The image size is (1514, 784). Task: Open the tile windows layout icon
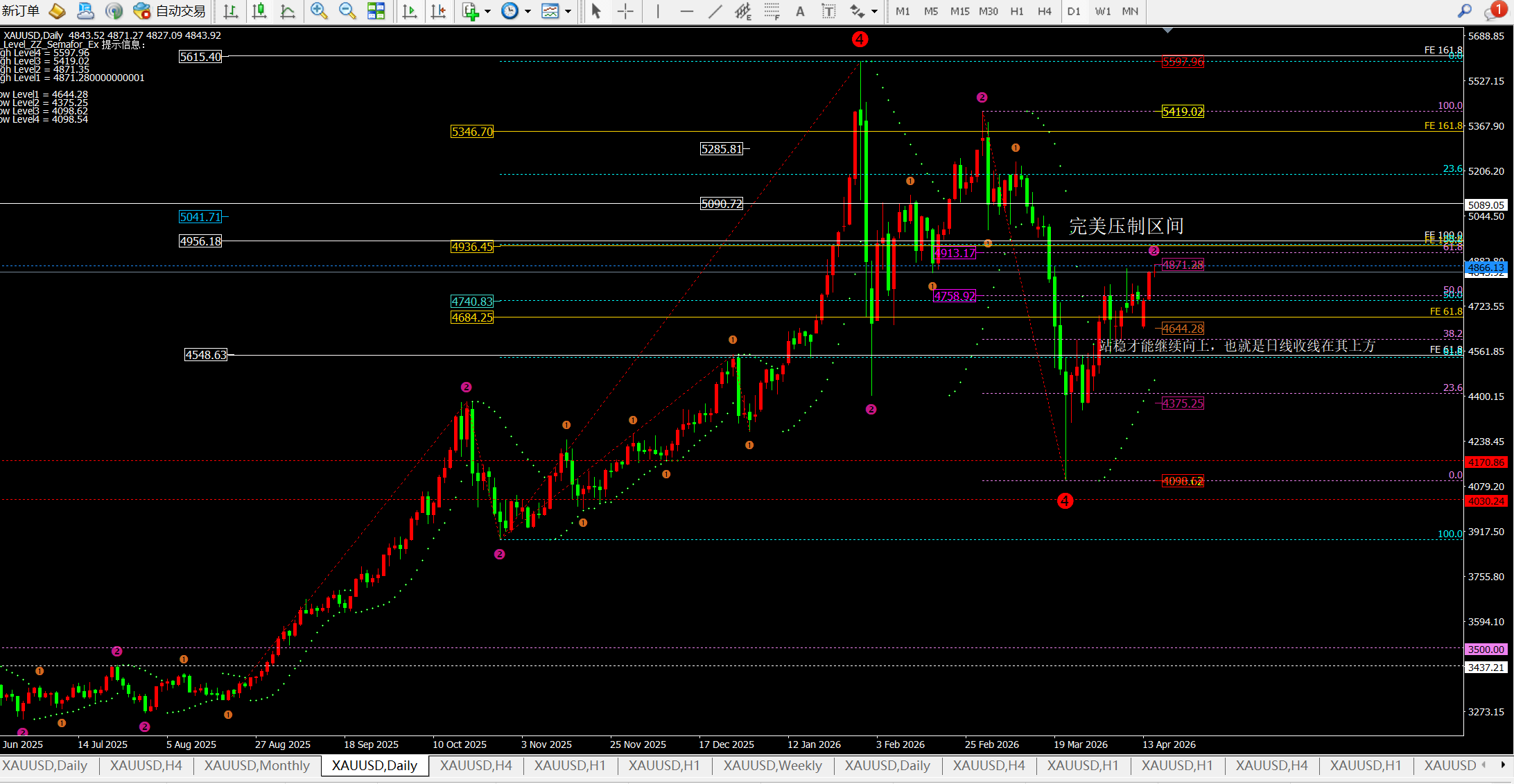[x=376, y=11]
